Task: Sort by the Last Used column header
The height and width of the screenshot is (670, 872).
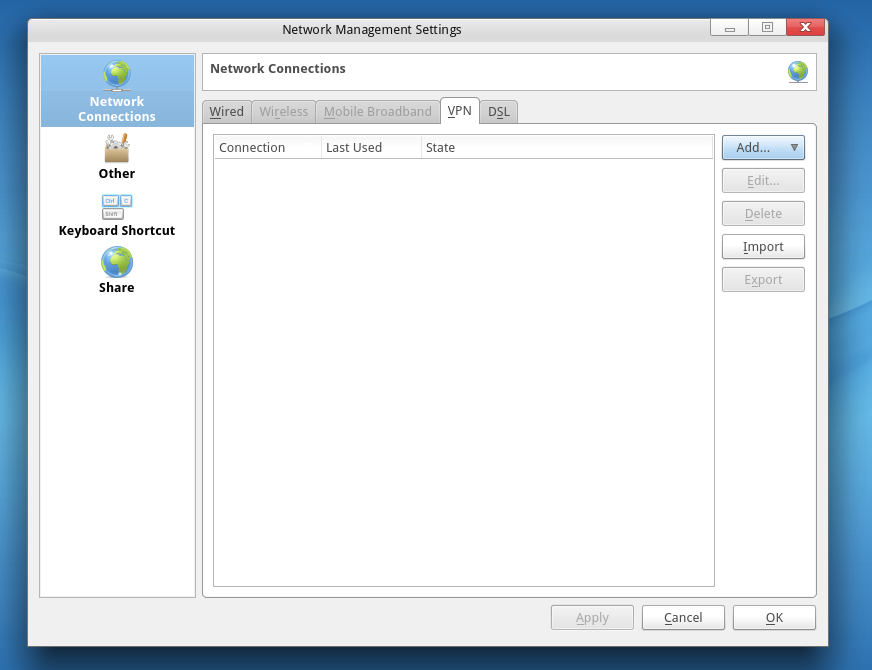Action: pyautogui.click(x=371, y=147)
